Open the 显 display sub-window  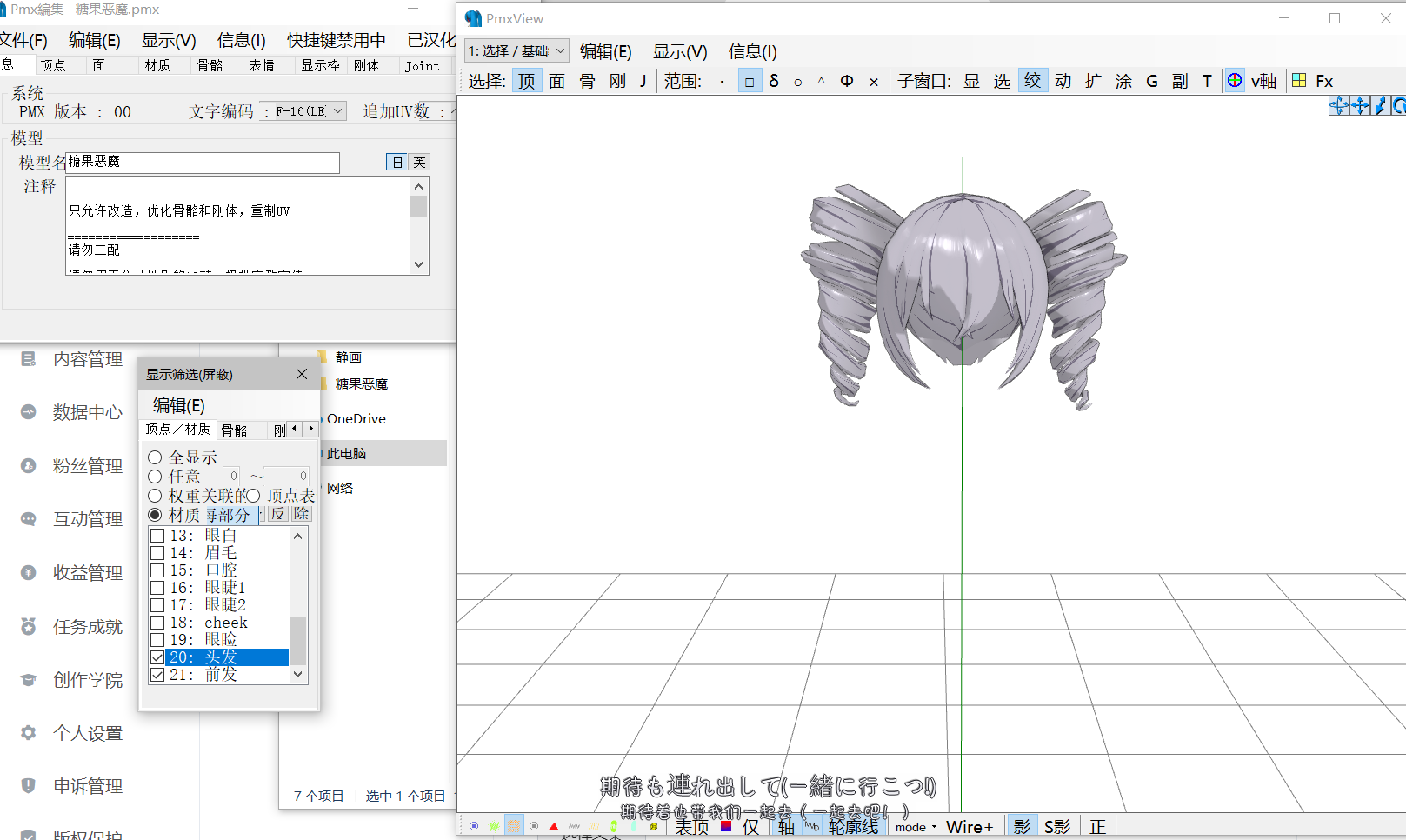pos(972,81)
